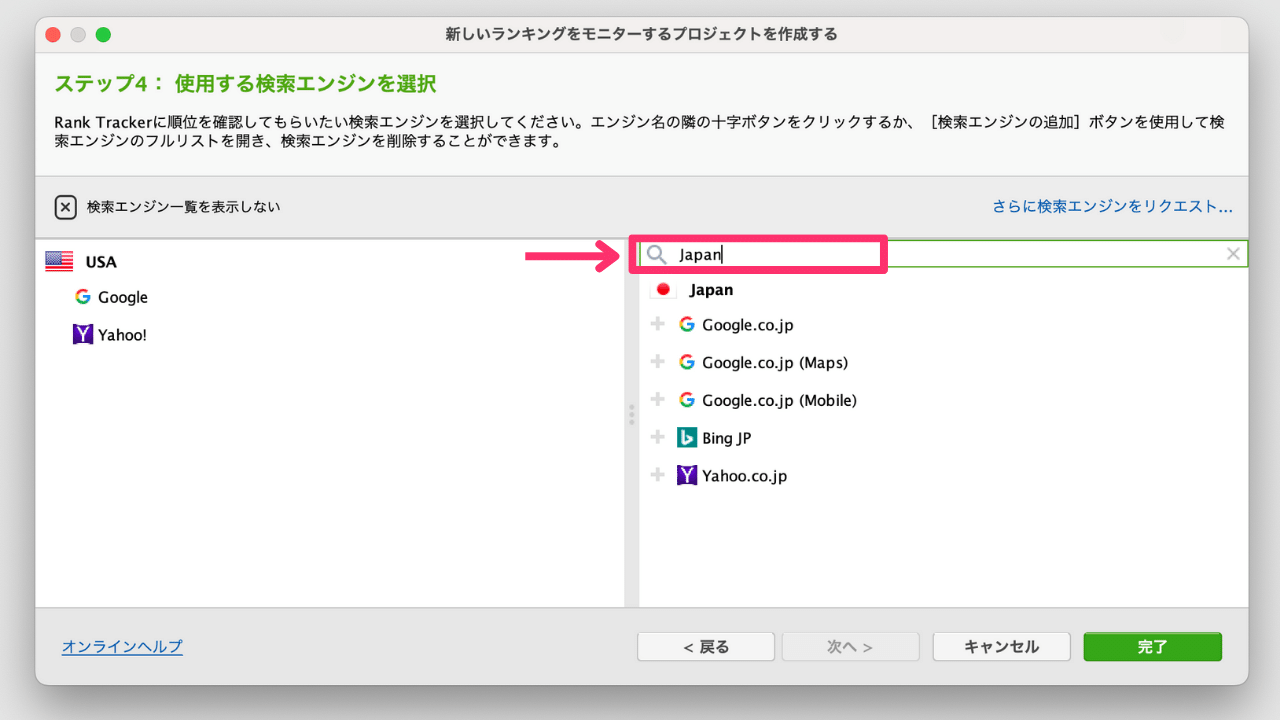Click the Google logo of Google.co.jp (Maps)
The width and height of the screenshot is (1280, 720).
(686, 362)
